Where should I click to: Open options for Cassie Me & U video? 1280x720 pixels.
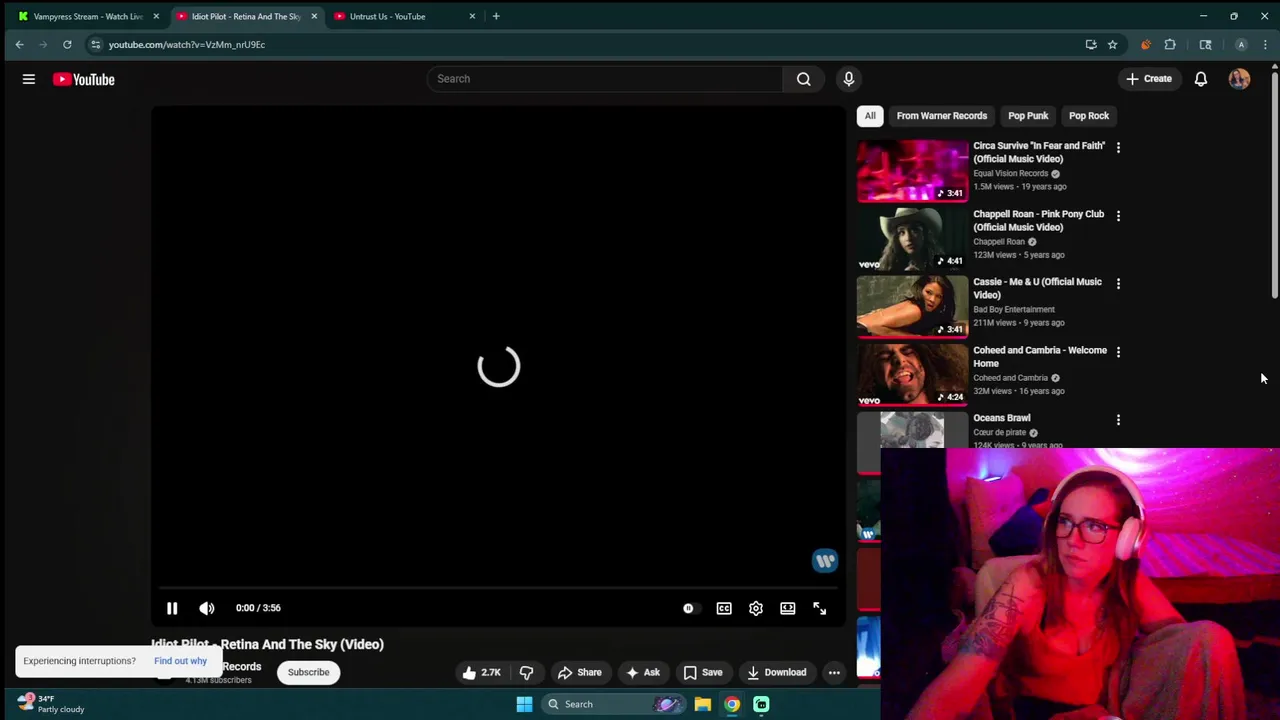pyautogui.click(x=1118, y=284)
